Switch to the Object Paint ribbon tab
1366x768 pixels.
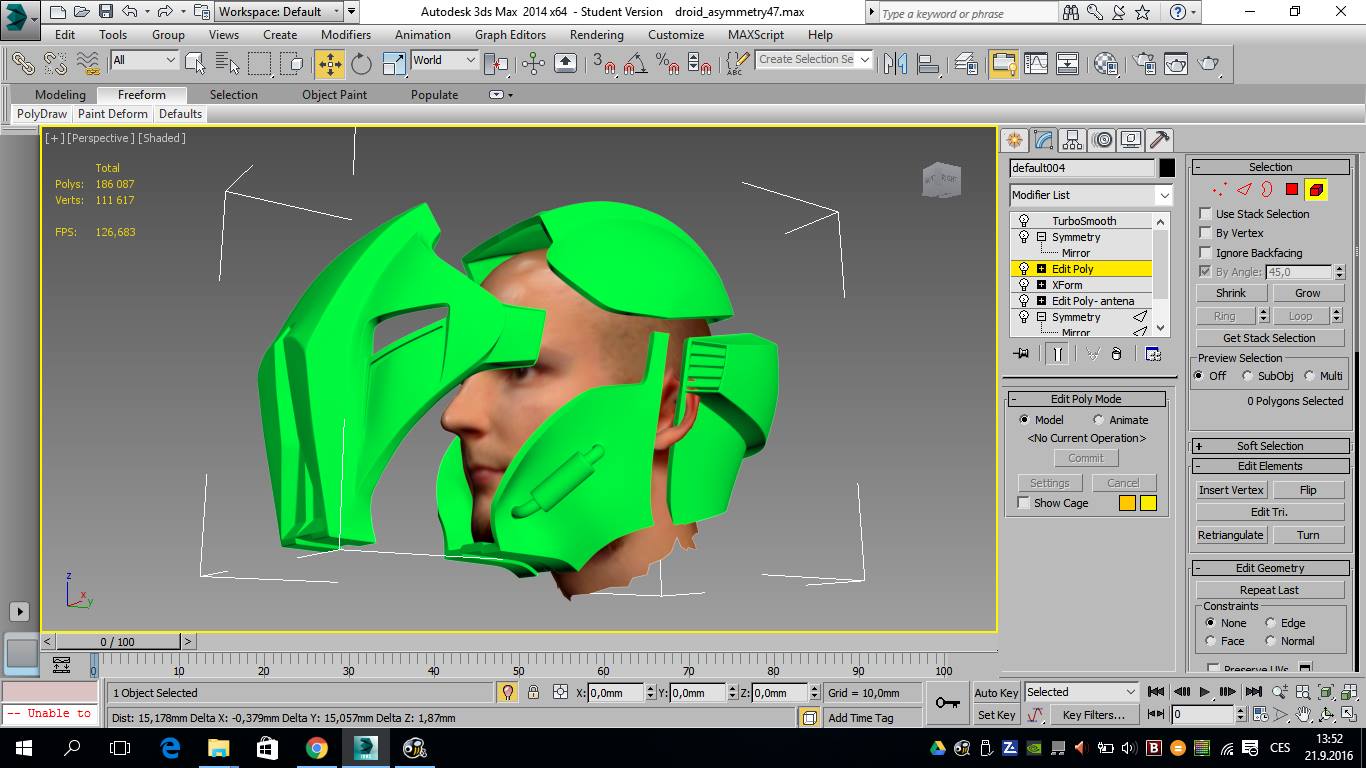pos(334,95)
